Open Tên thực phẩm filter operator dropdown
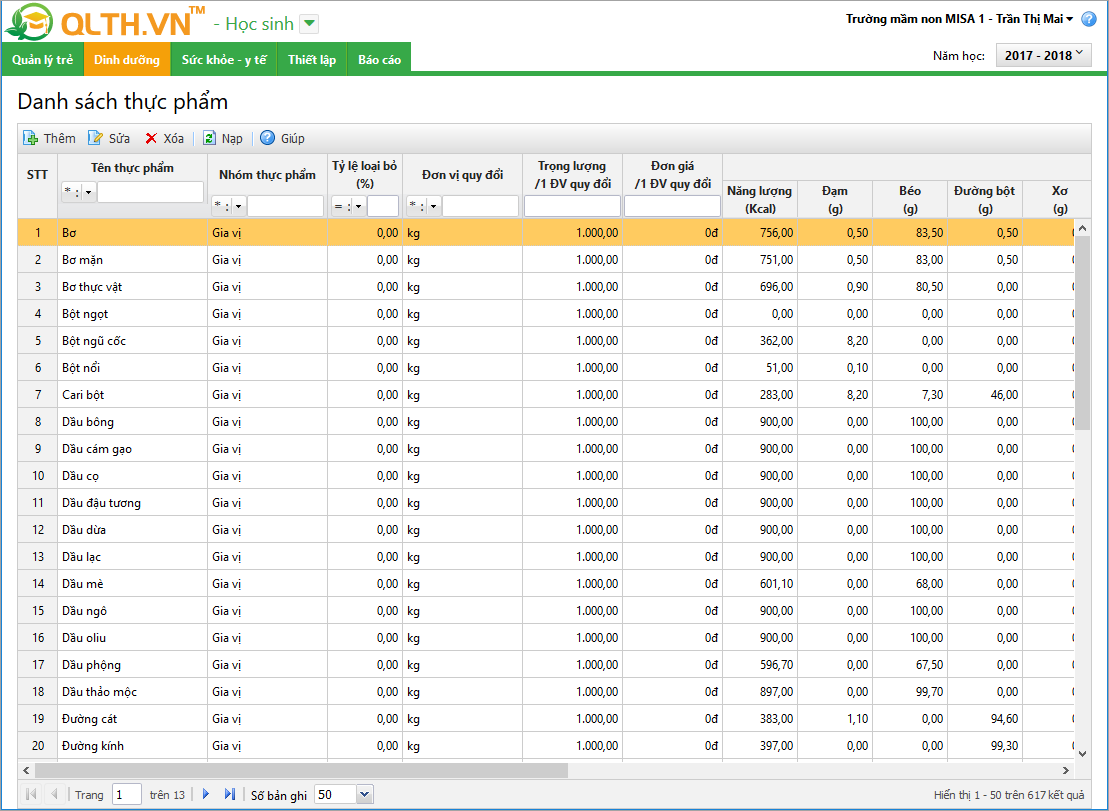Screen dimensions: 1109x811 pyautogui.click(x=88, y=192)
